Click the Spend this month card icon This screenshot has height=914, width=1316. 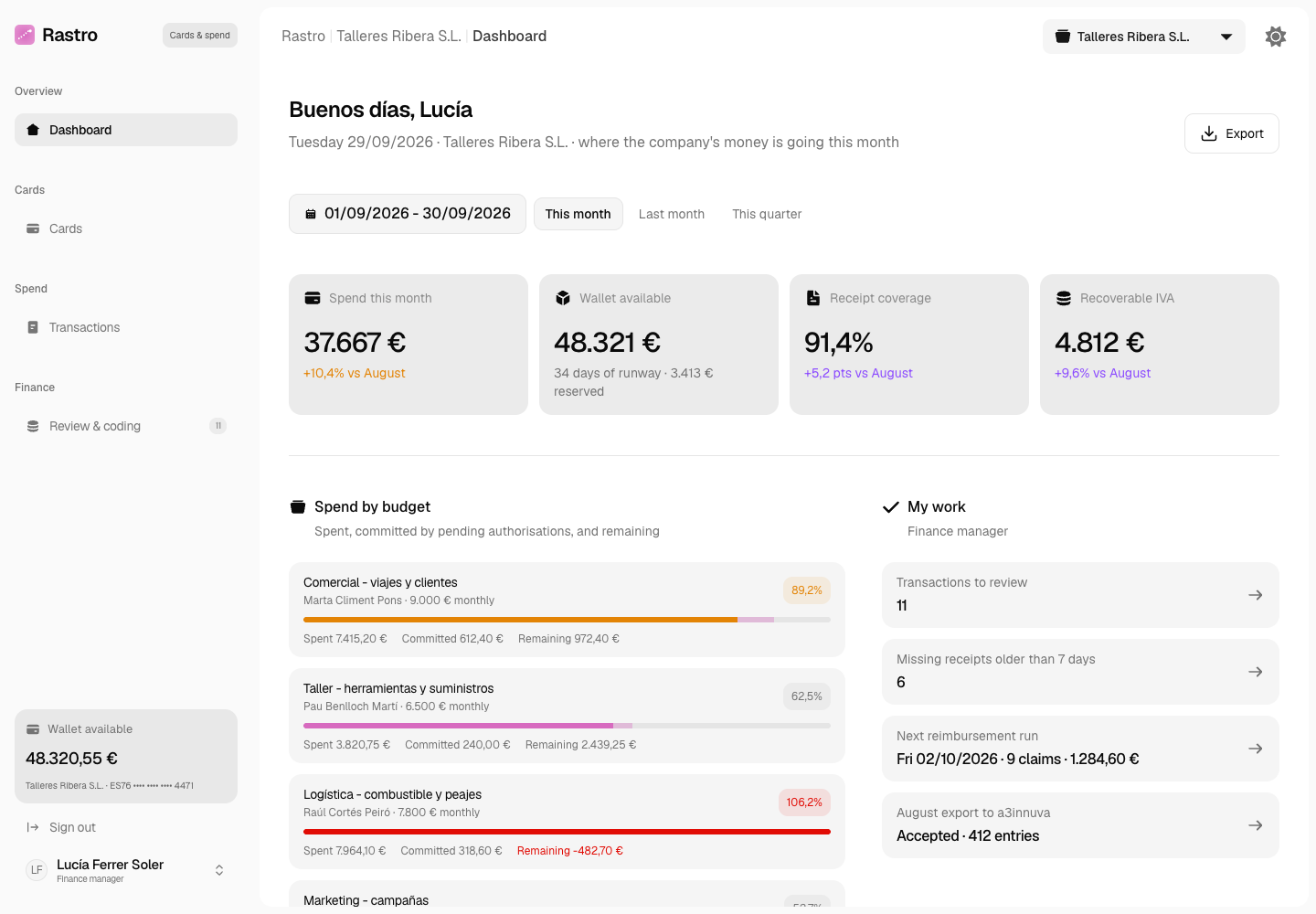pyautogui.click(x=313, y=298)
